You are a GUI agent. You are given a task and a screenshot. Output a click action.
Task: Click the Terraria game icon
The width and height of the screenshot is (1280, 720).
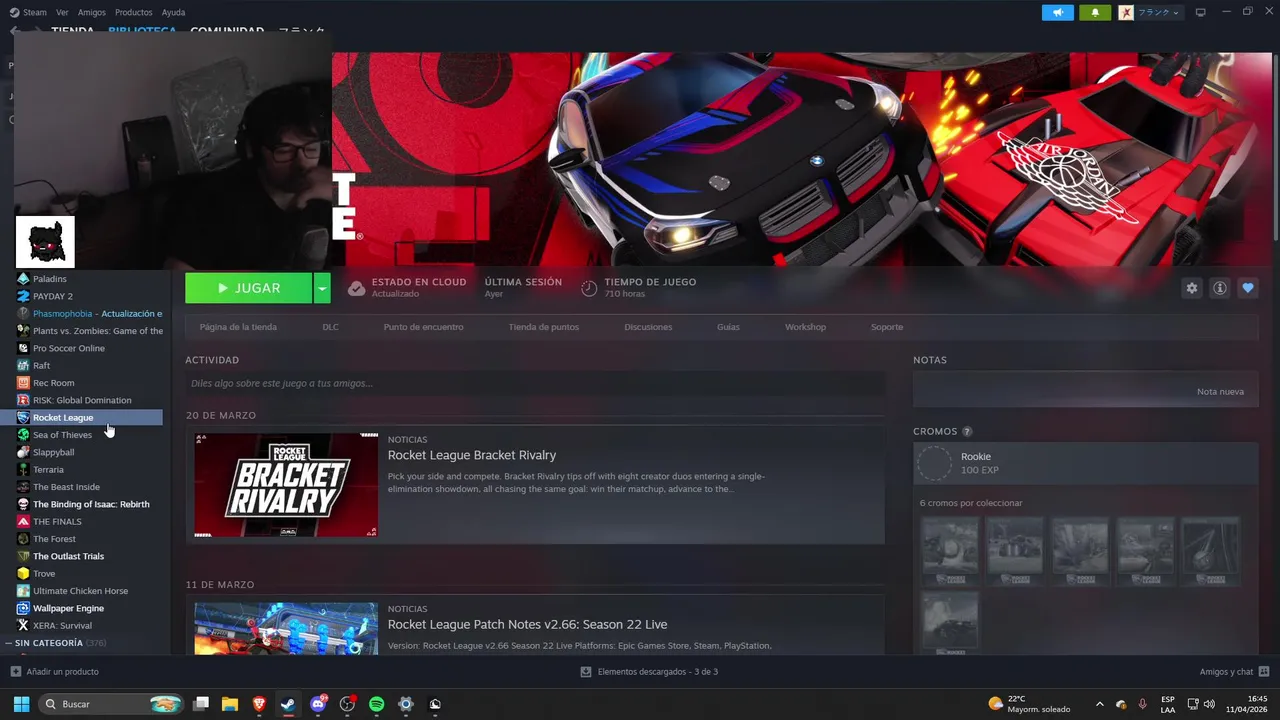[x=23, y=469]
